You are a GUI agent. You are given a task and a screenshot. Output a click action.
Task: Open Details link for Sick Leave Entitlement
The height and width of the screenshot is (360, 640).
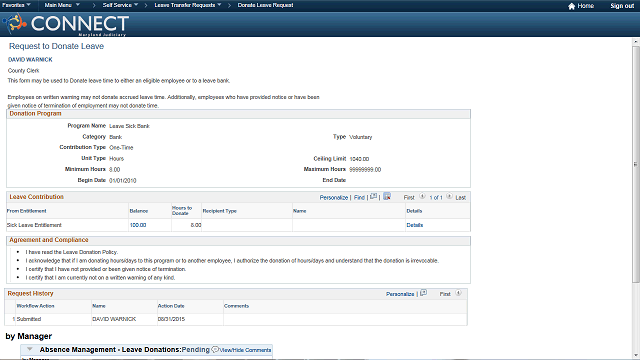tap(415, 225)
